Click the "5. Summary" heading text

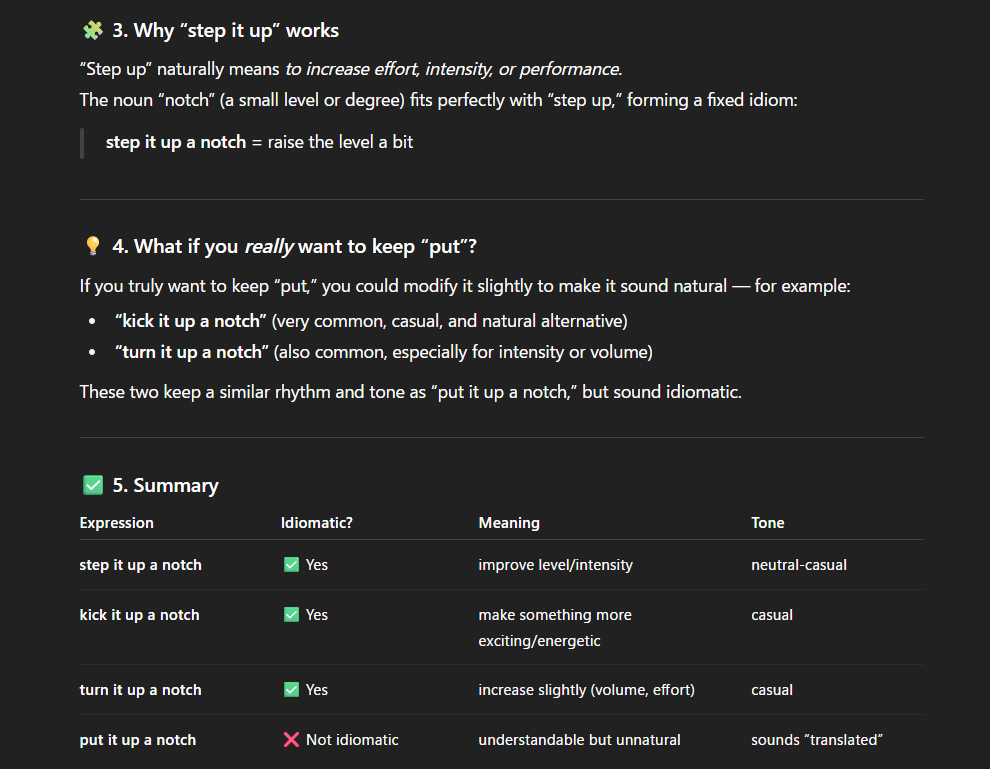165,486
